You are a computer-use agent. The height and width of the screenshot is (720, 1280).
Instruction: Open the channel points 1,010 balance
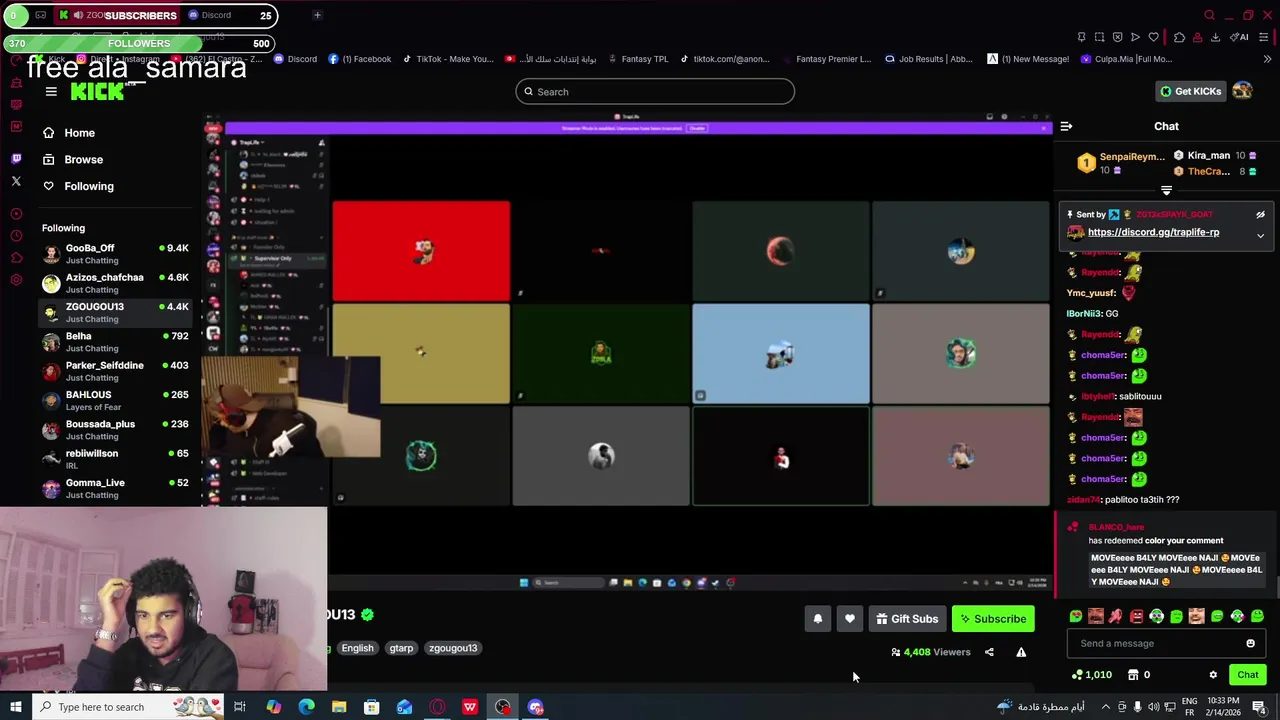1091,675
